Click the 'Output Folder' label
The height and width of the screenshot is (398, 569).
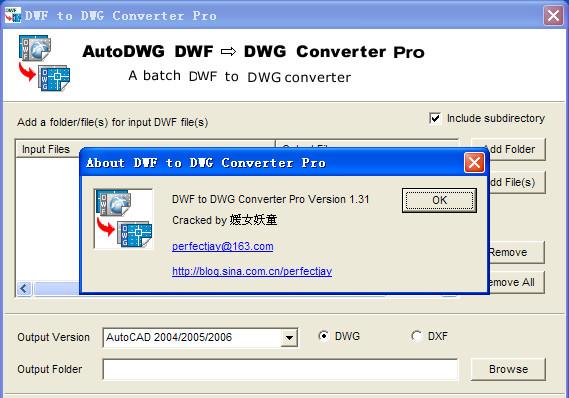50,369
